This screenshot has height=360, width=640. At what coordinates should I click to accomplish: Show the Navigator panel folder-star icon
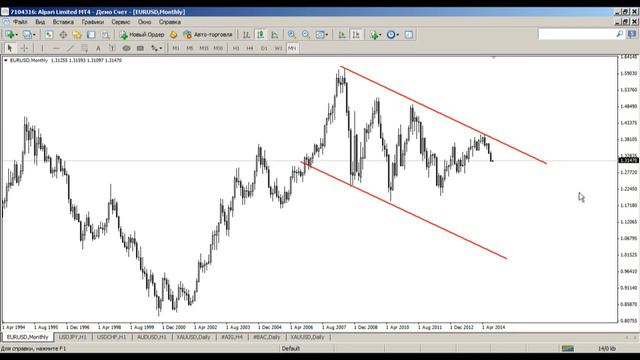click(77, 35)
